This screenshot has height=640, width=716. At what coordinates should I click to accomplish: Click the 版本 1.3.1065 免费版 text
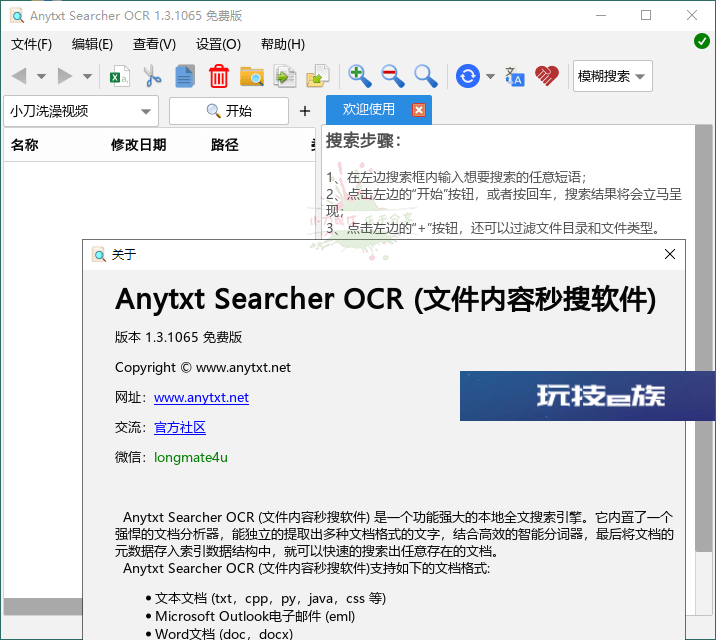tap(179, 337)
